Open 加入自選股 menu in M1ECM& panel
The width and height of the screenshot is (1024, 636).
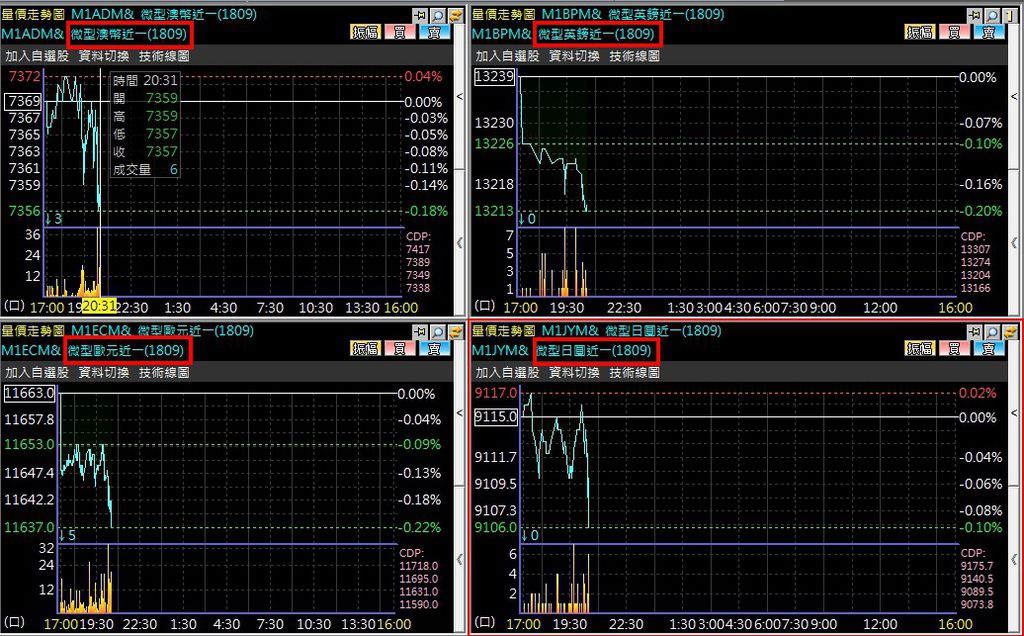(x=37, y=373)
